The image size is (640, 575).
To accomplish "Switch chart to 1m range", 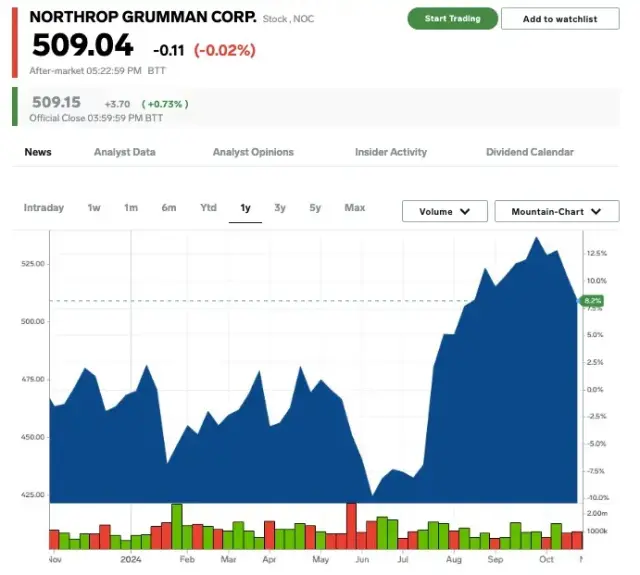I will pos(131,208).
